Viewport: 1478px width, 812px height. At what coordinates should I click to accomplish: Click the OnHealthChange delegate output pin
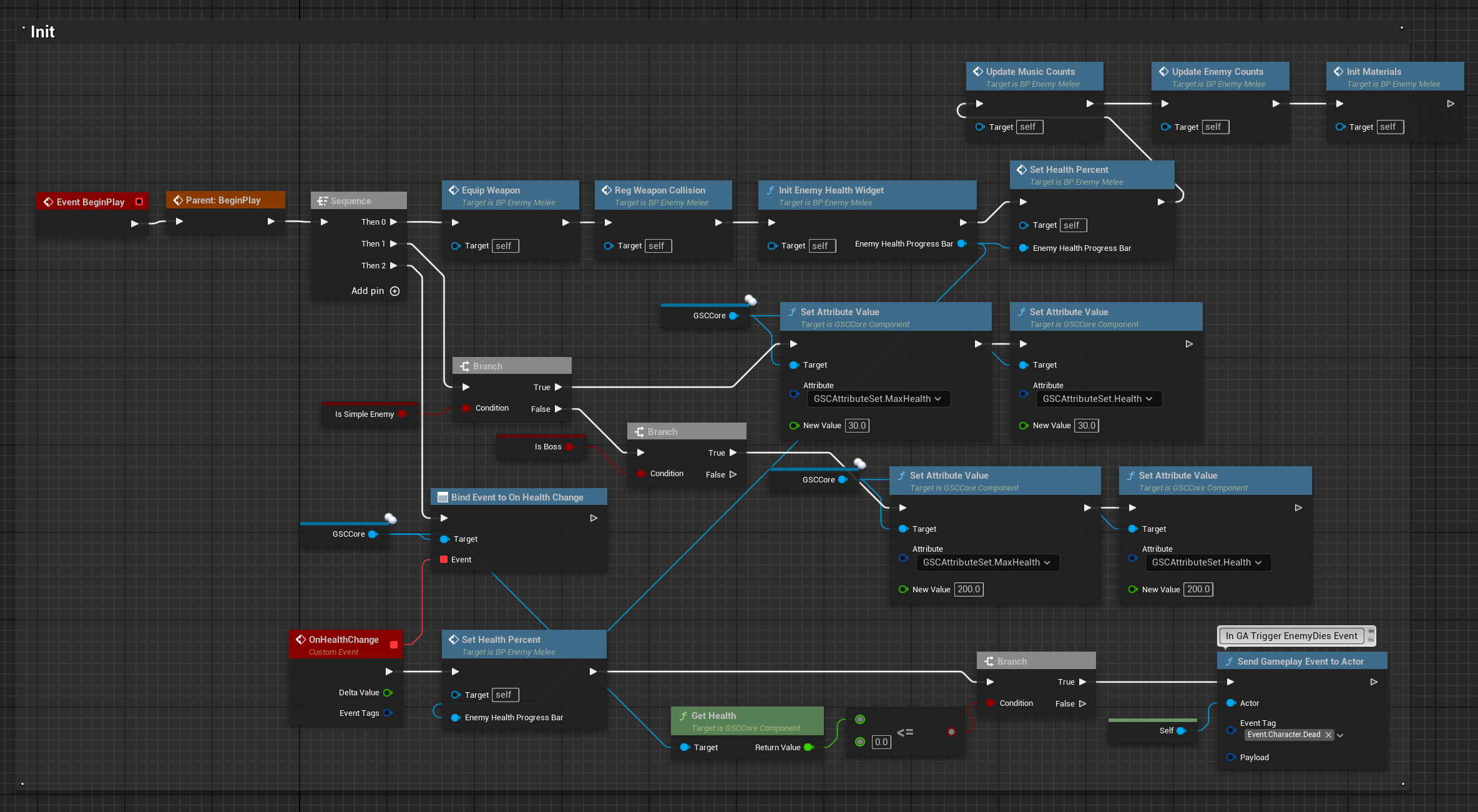tap(394, 645)
